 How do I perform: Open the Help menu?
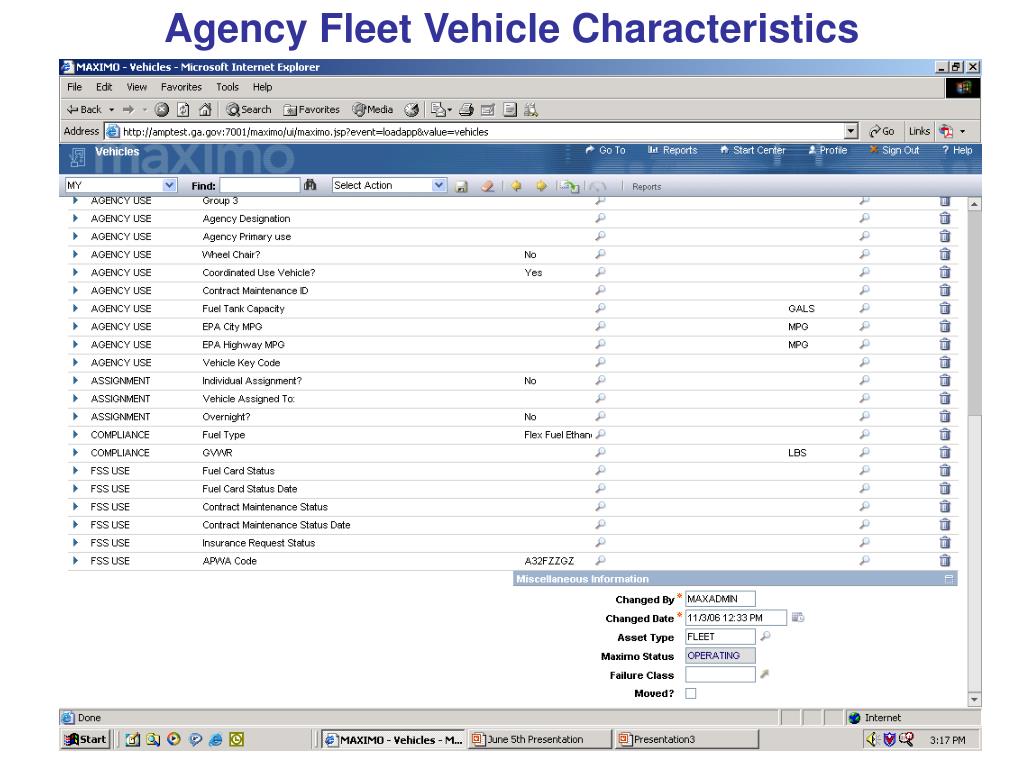[263, 87]
